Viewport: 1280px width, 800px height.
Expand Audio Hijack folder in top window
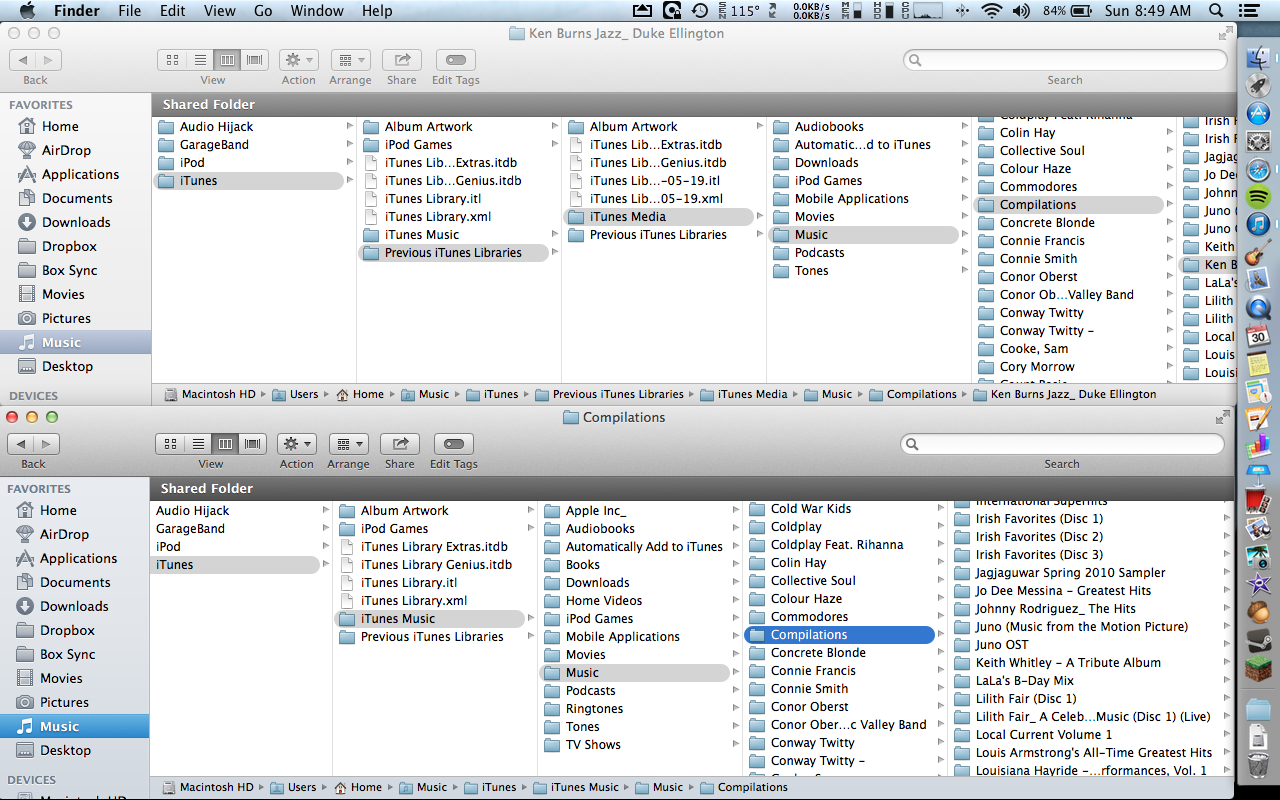pos(350,127)
